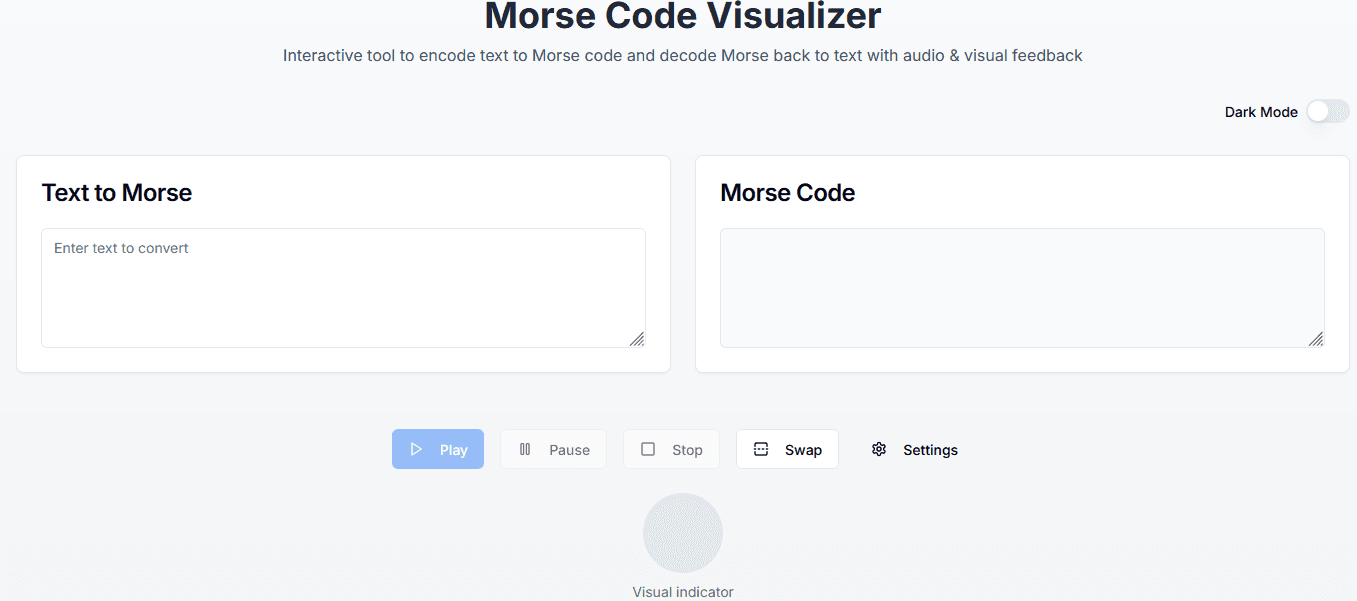Click inside the Enter text to convert field
The width and height of the screenshot is (1357, 601).
pyautogui.click(x=343, y=288)
